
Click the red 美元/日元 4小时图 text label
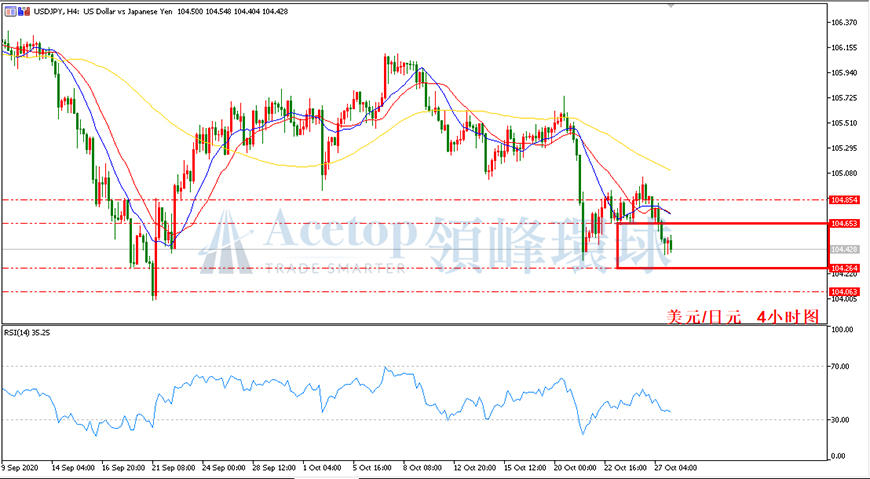pyautogui.click(x=742, y=317)
